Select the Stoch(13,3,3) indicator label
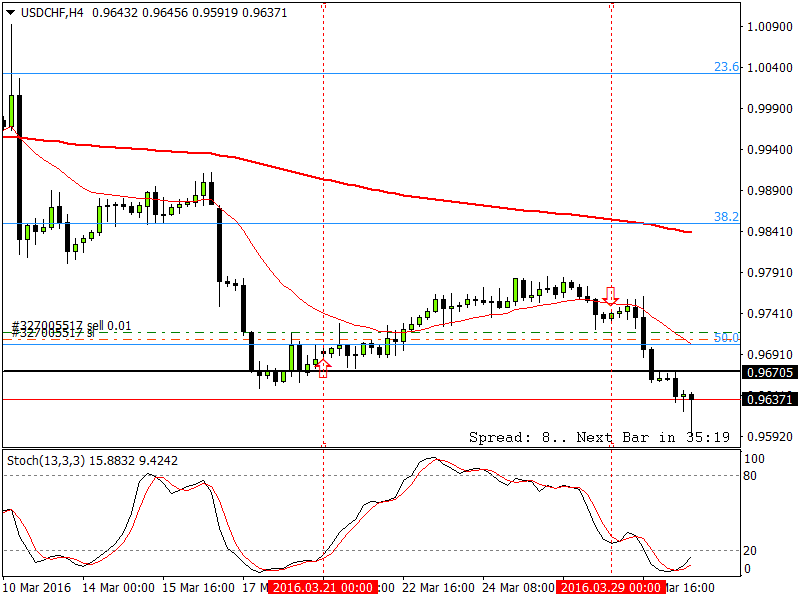 coord(46,461)
